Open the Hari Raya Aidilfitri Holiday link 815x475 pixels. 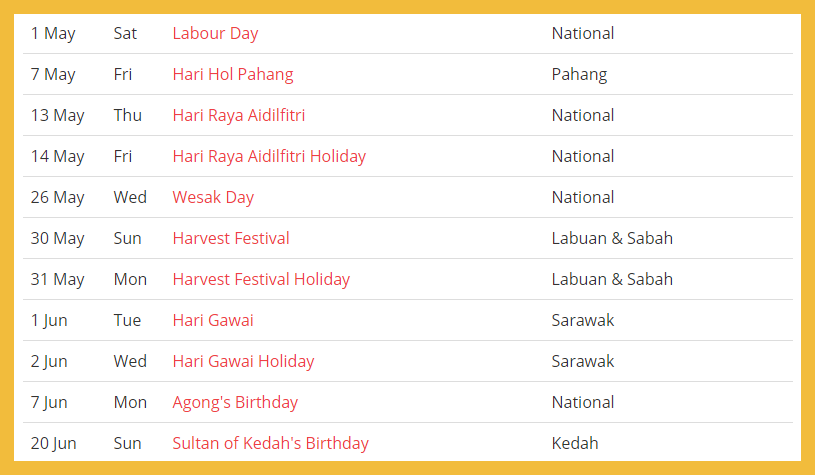point(269,156)
